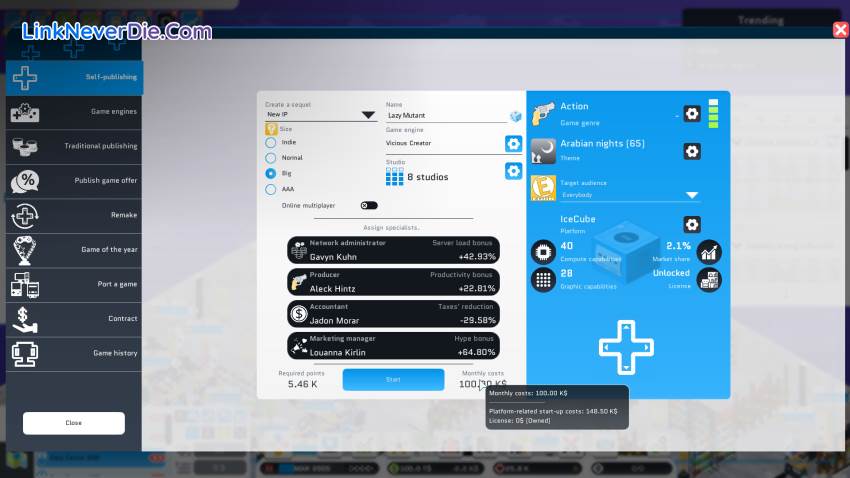850x478 pixels.
Task: Click the market share chart icon
Action: [709, 252]
